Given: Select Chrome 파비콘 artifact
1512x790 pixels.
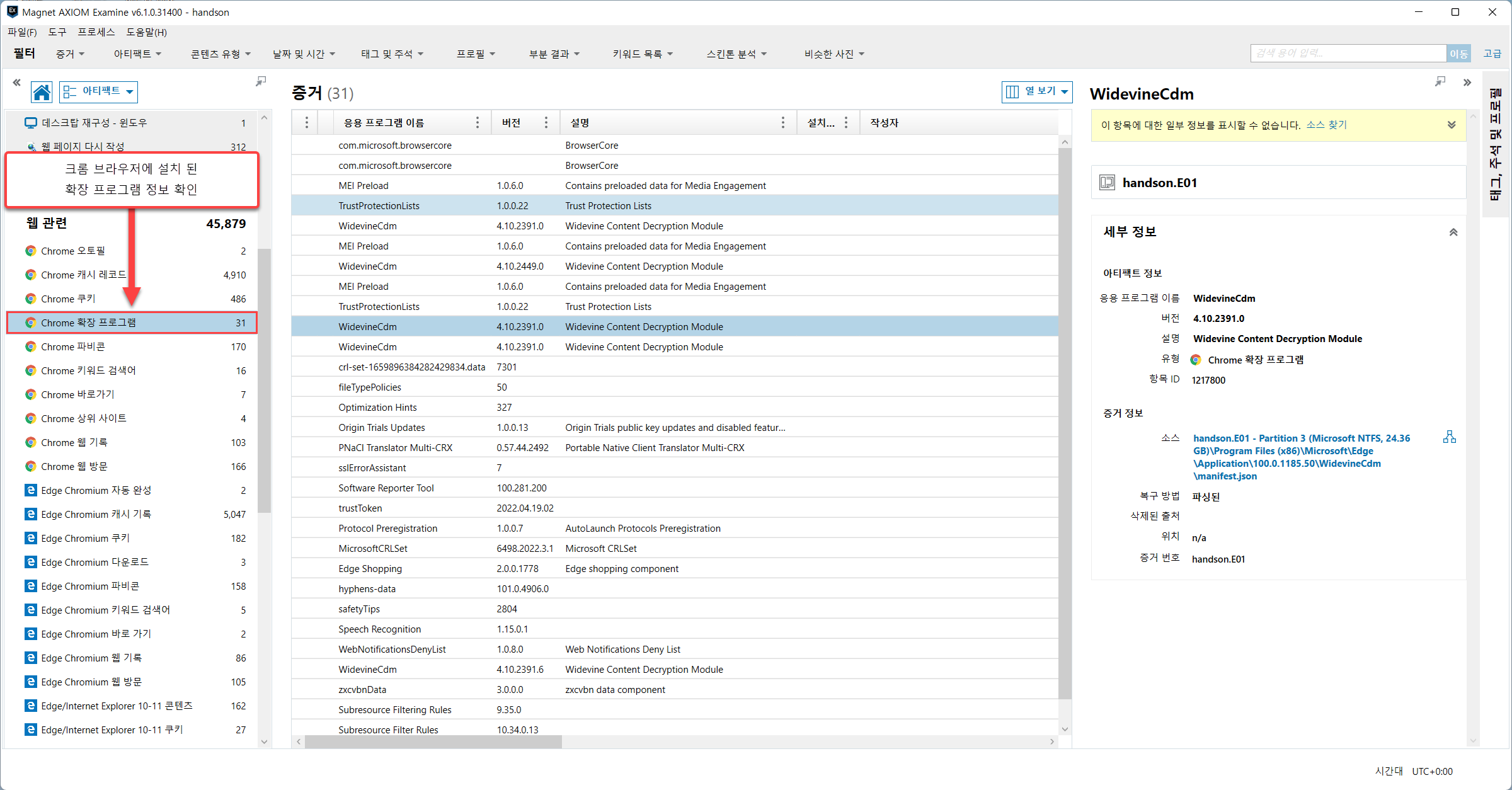Looking at the screenshot, I should 132,346.
